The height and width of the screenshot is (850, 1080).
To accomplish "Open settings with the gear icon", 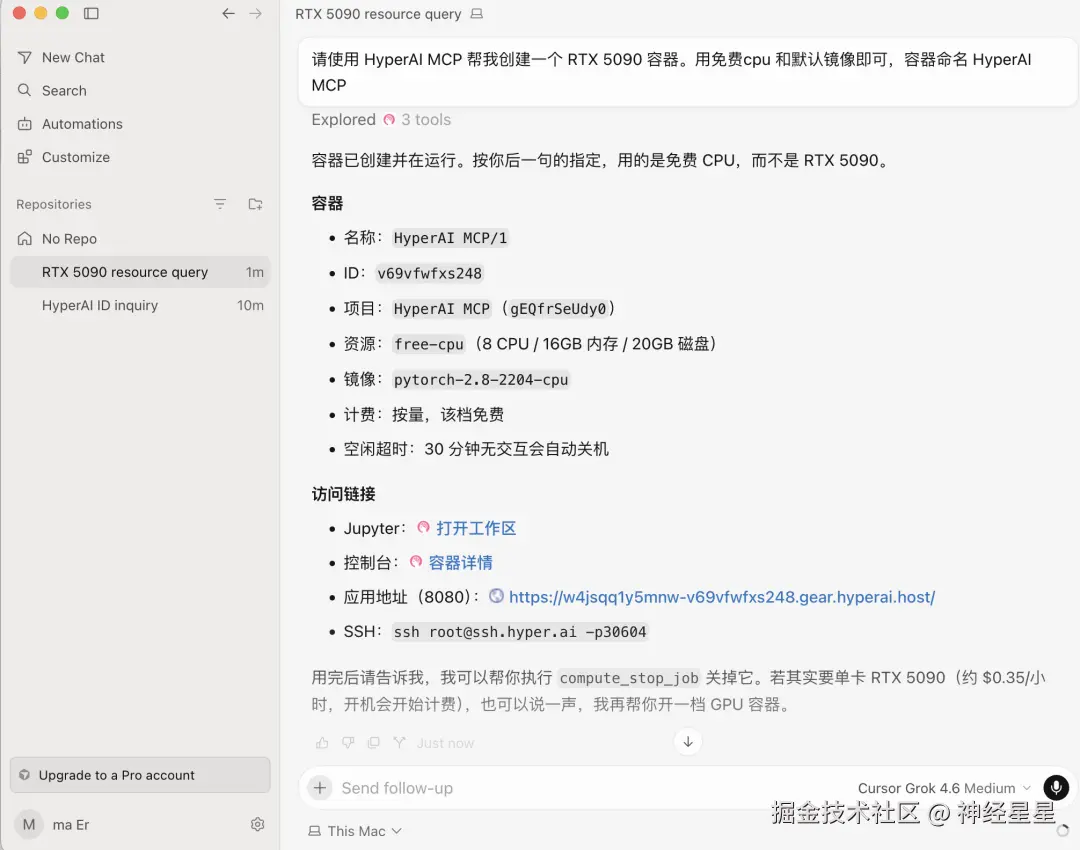I will tap(258, 825).
